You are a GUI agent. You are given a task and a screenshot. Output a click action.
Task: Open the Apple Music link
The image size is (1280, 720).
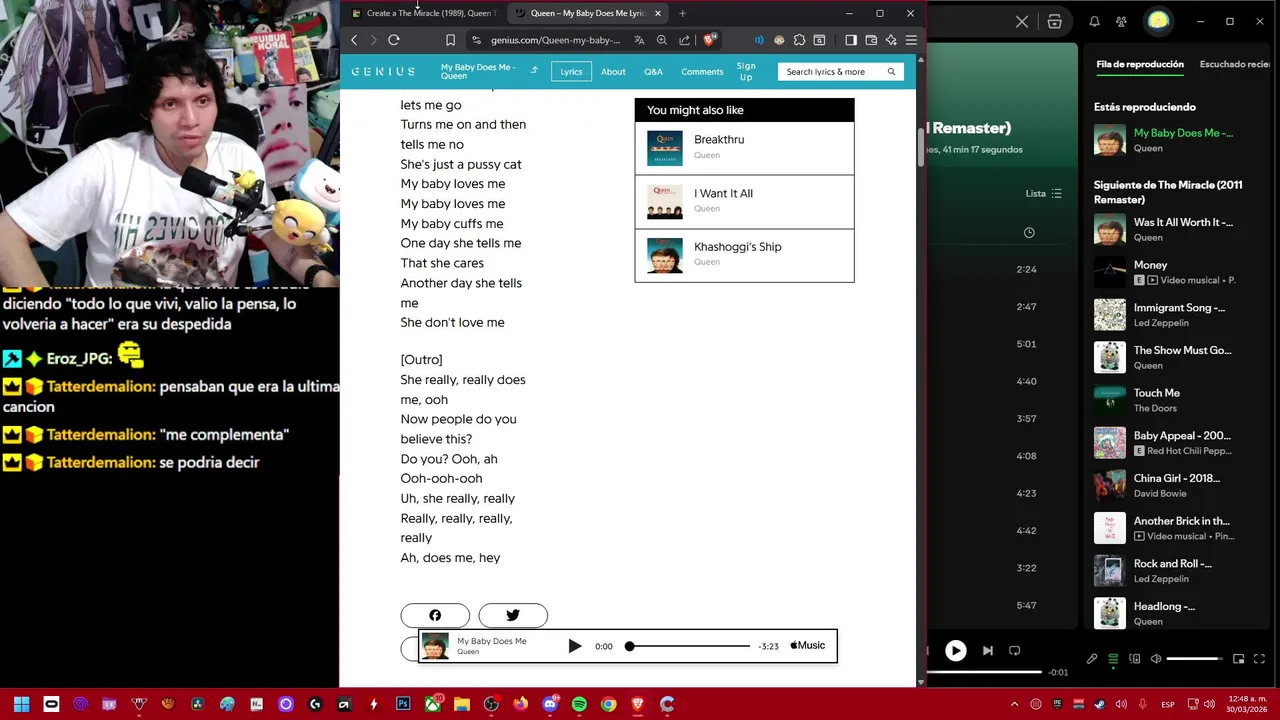click(808, 646)
